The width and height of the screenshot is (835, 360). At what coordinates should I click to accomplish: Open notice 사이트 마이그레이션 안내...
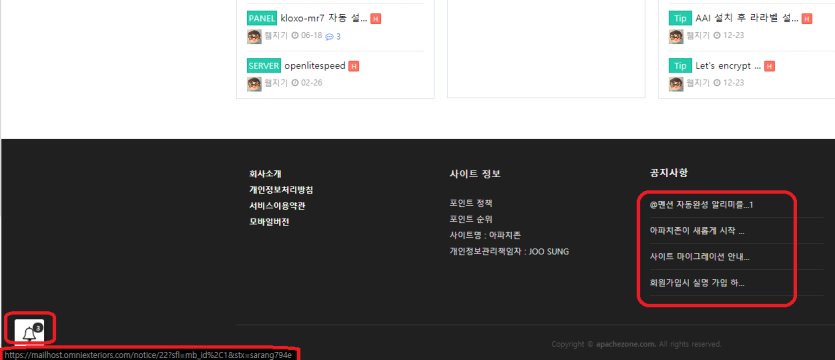click(x=700, y=257)
